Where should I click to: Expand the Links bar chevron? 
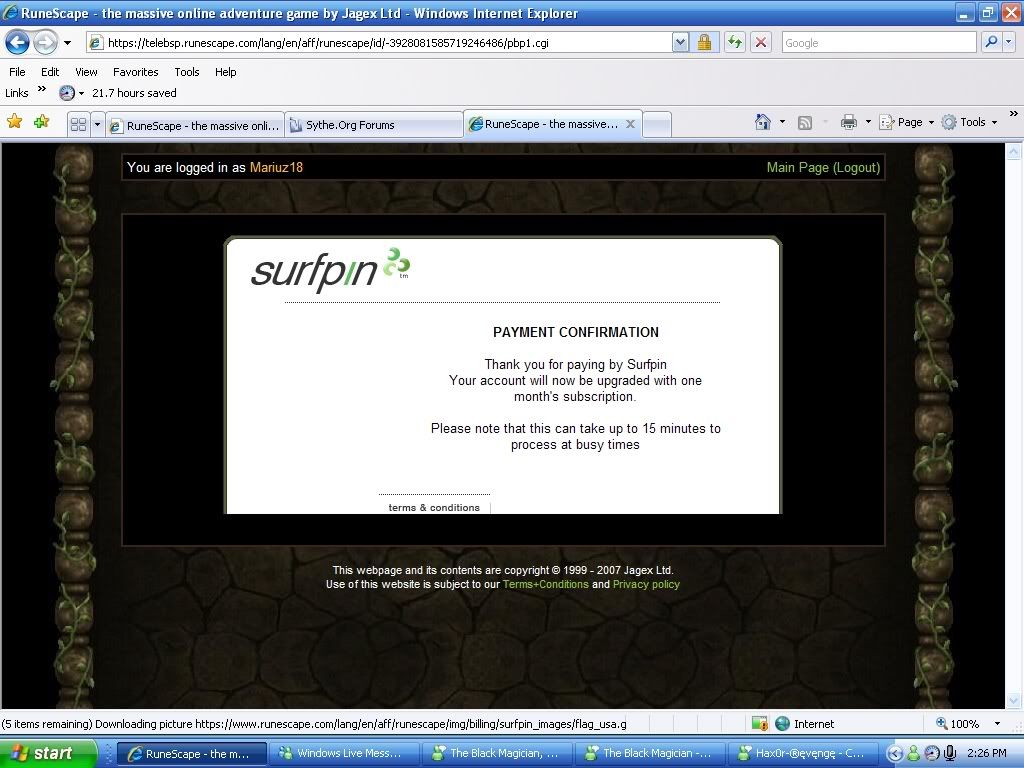click(42, 89)
